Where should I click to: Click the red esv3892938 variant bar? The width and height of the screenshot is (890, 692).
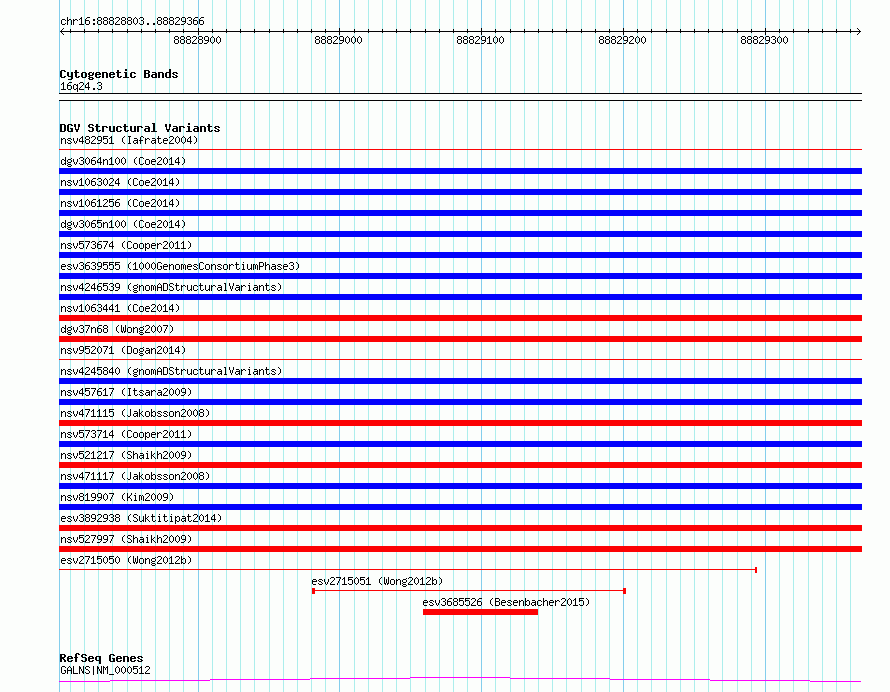tap(460, 528)
